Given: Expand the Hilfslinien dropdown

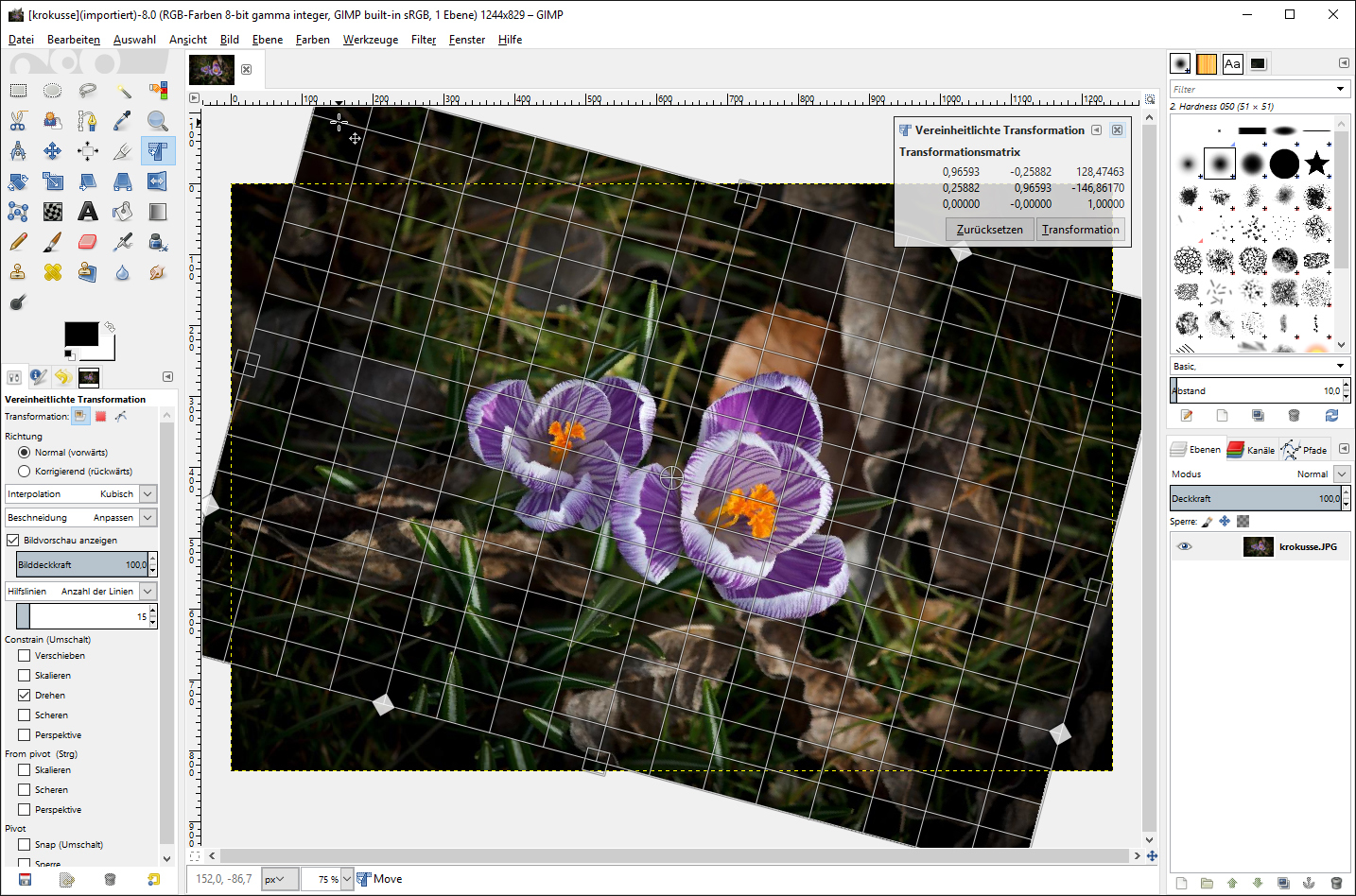Looking at the screenshot, I should 148,592.
